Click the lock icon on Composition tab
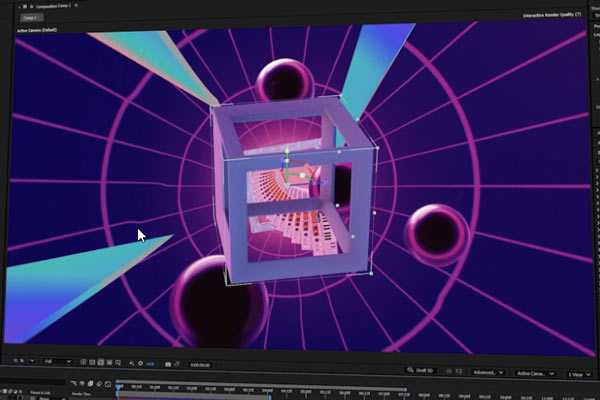This screenshot has width=600, height=400. [x=31, y=7]
